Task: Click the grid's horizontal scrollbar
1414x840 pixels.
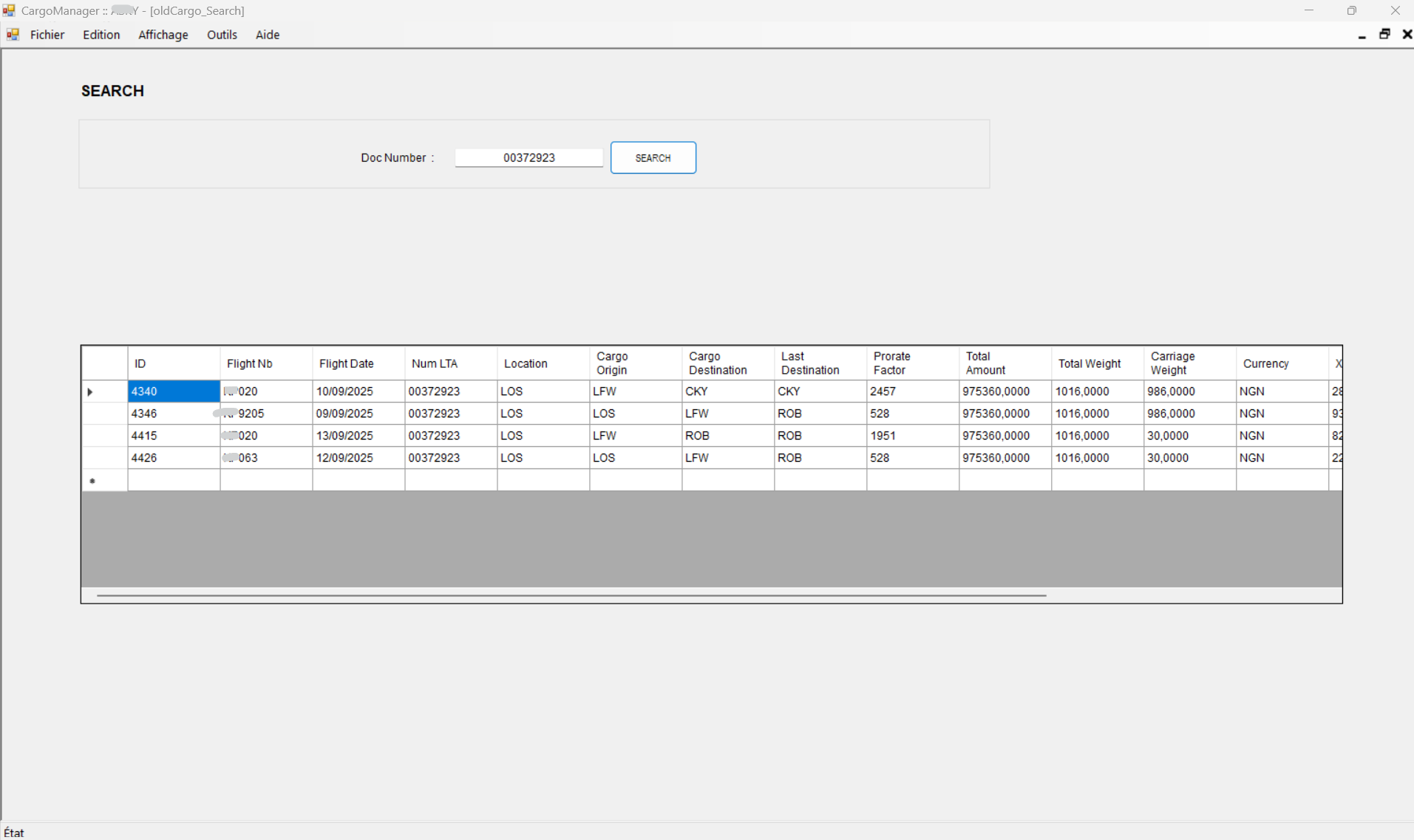Action: (571, 595)
